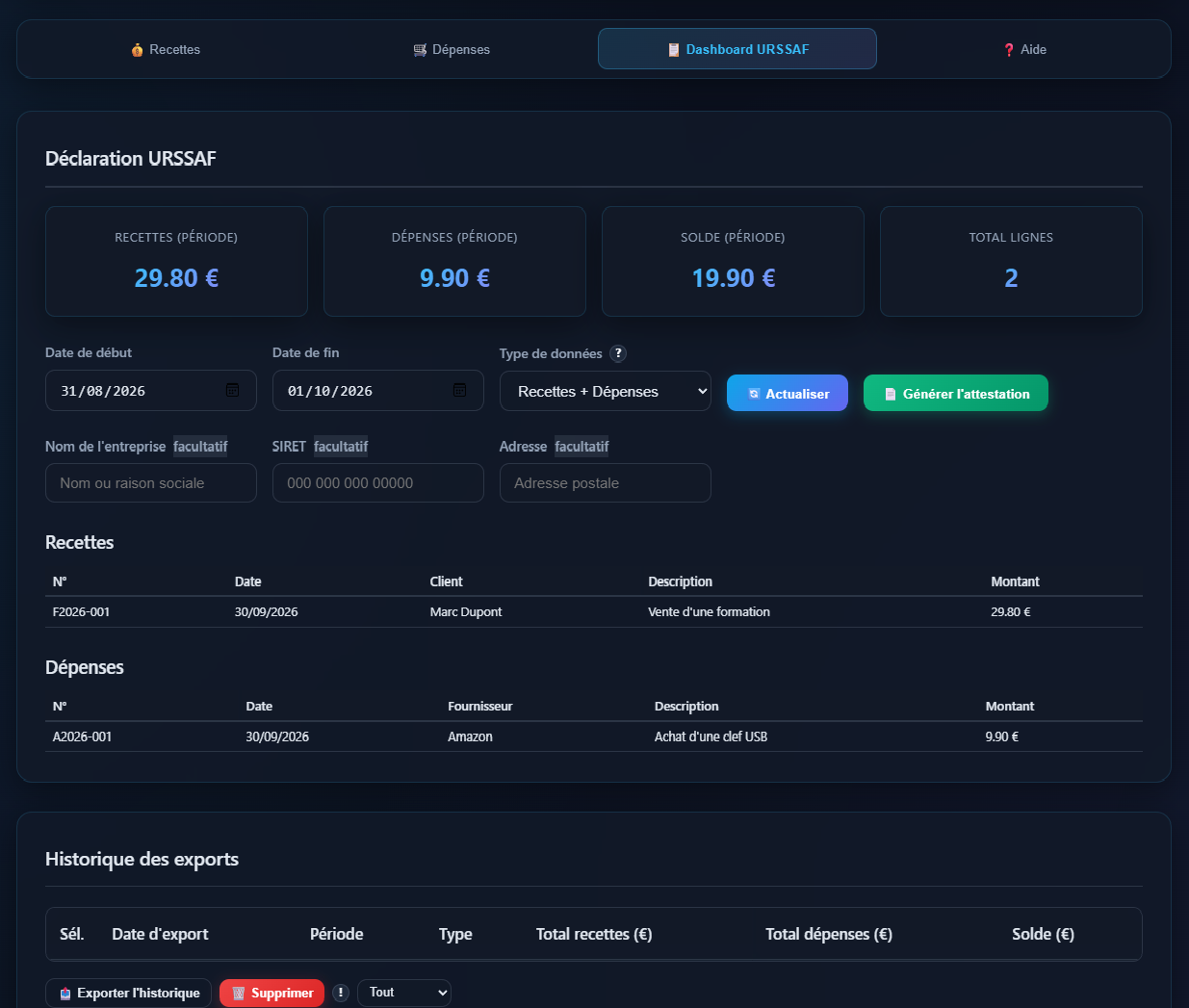This screenshot has width=1189, height=1008.
Task: Click expense number A2026-001
Action: click(x=82, y=737)
